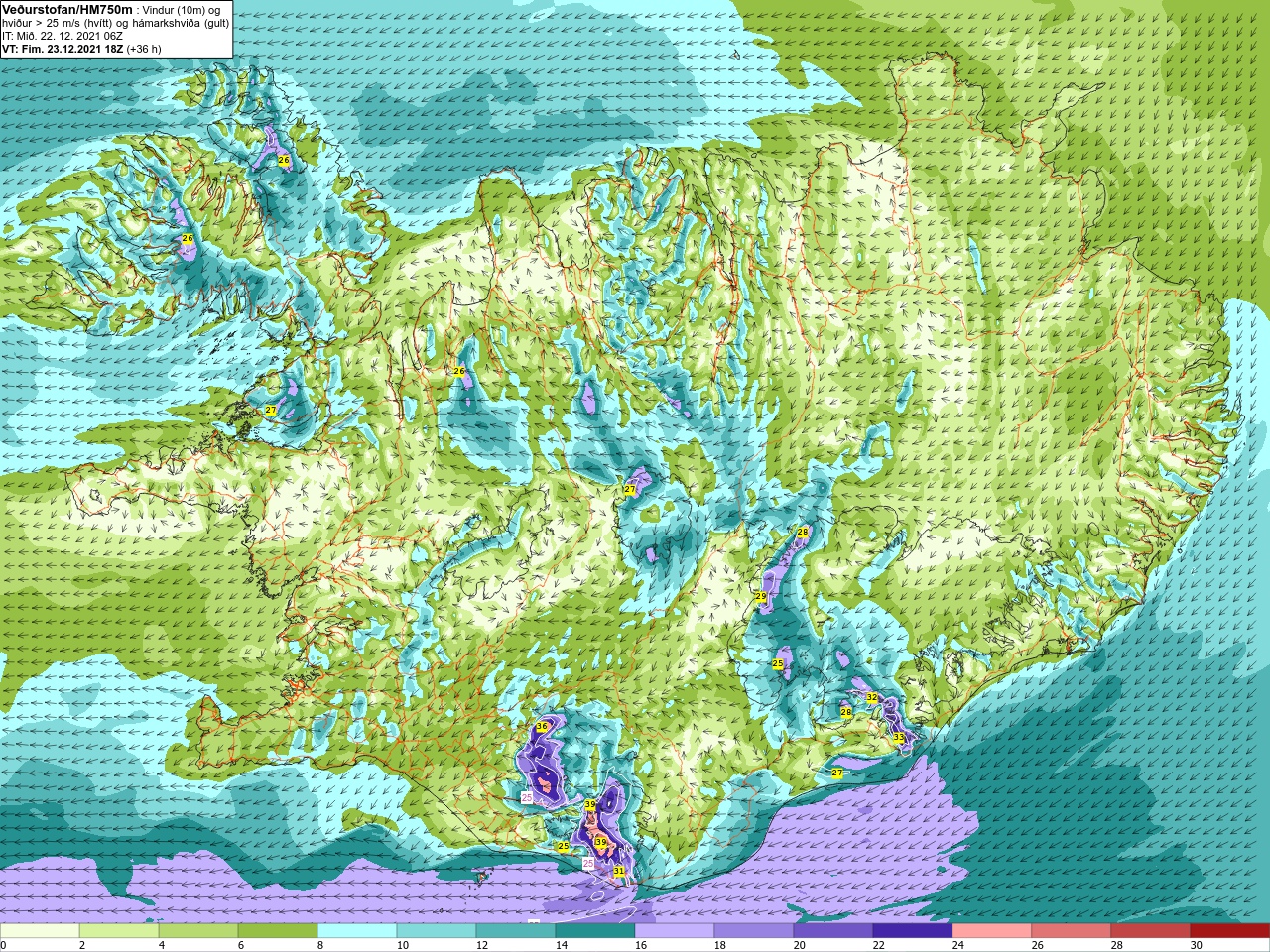Click the white '25' label below the '36' marker
The image size is (1270, 952).
(527, 796)
